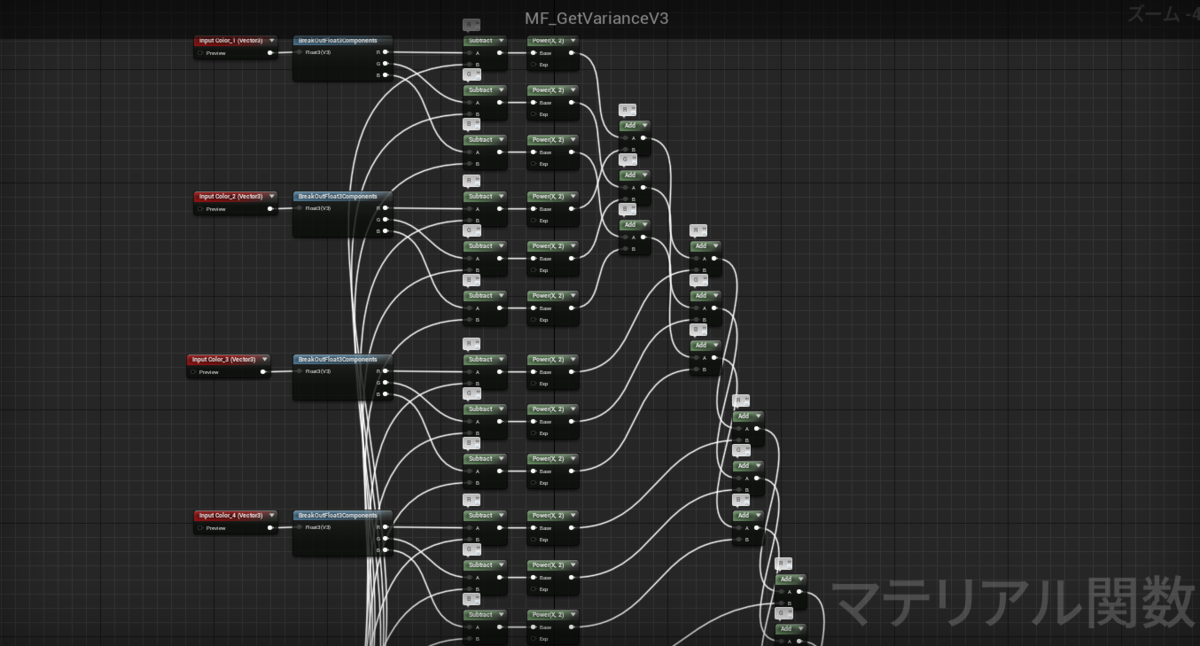Screen dimensions: 1200x646
Task: Click the Preview pin on Input Color_1
Action: [x=201, y=53]
